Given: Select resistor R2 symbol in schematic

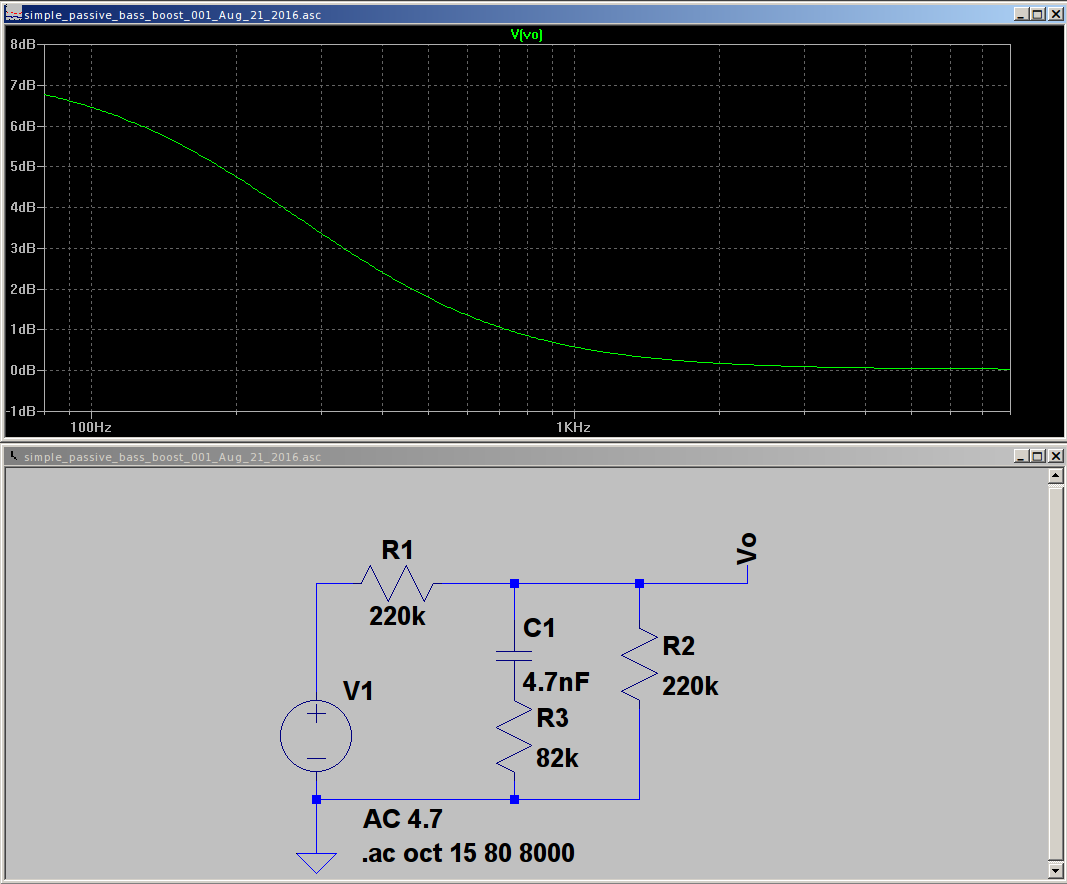Looking at the screenshot, I should pyautogui.click(x=640, y=664).
